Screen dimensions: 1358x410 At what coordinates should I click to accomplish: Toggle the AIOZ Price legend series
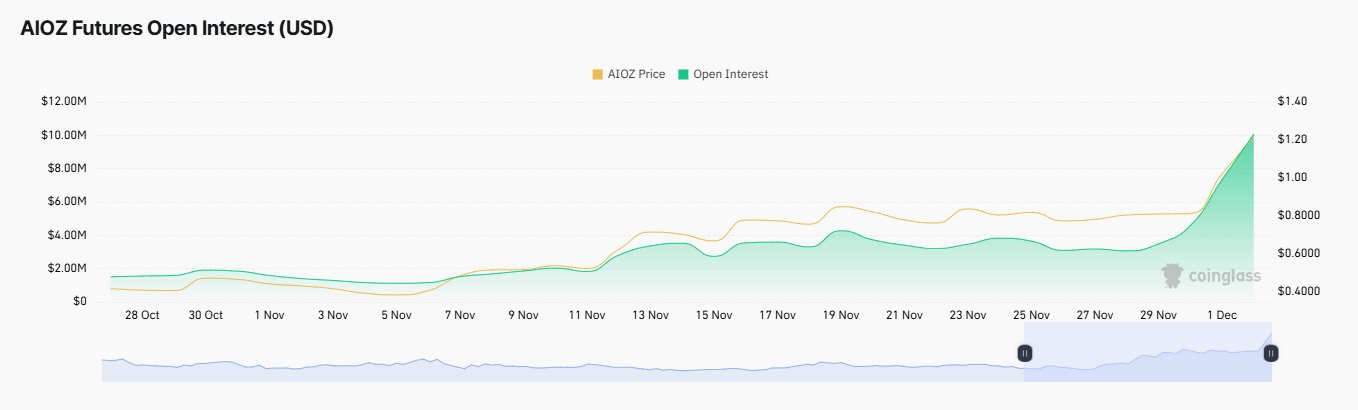click(629, 74)
